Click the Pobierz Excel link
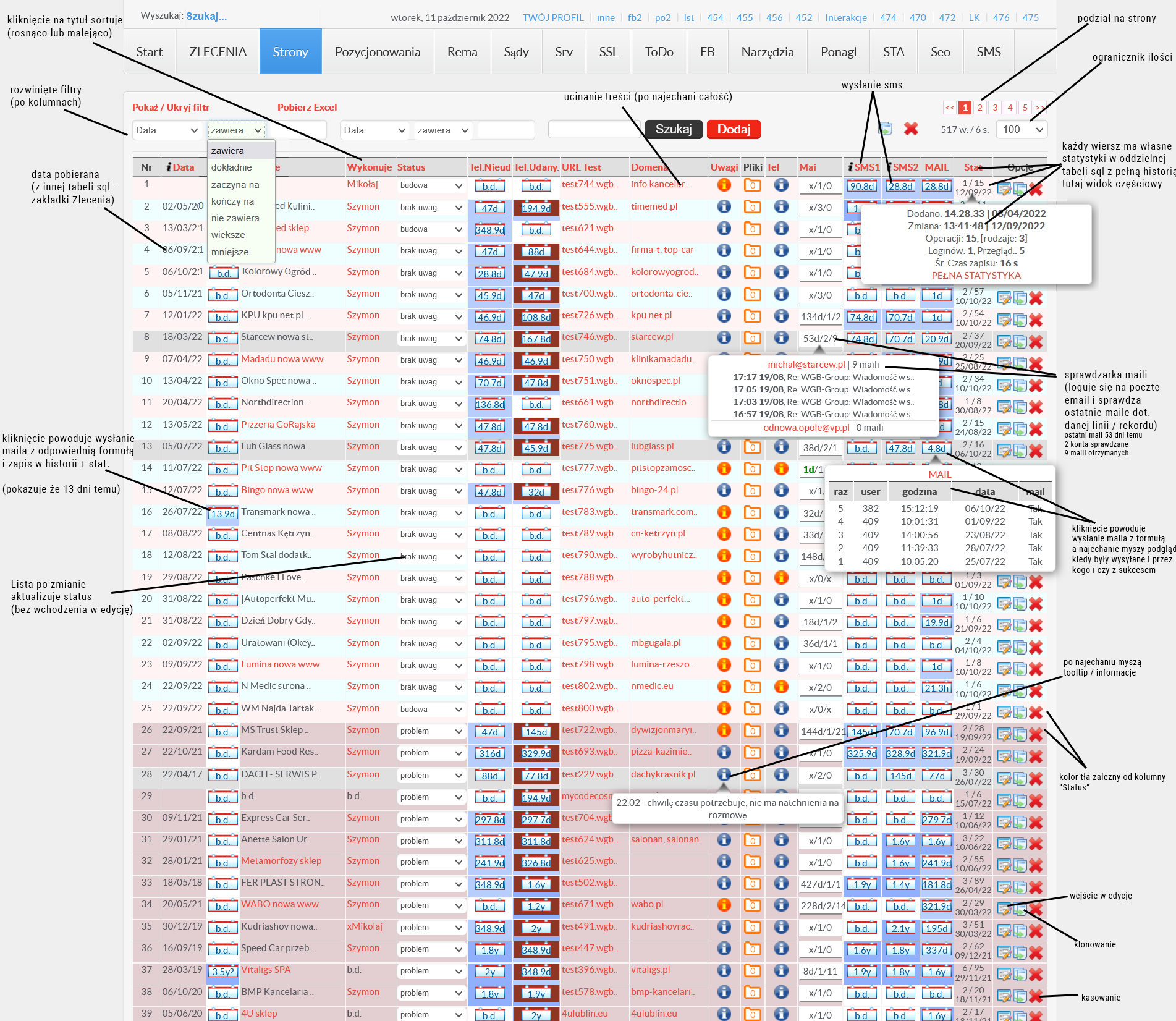1176x1021 pixels. click(307, 108)
